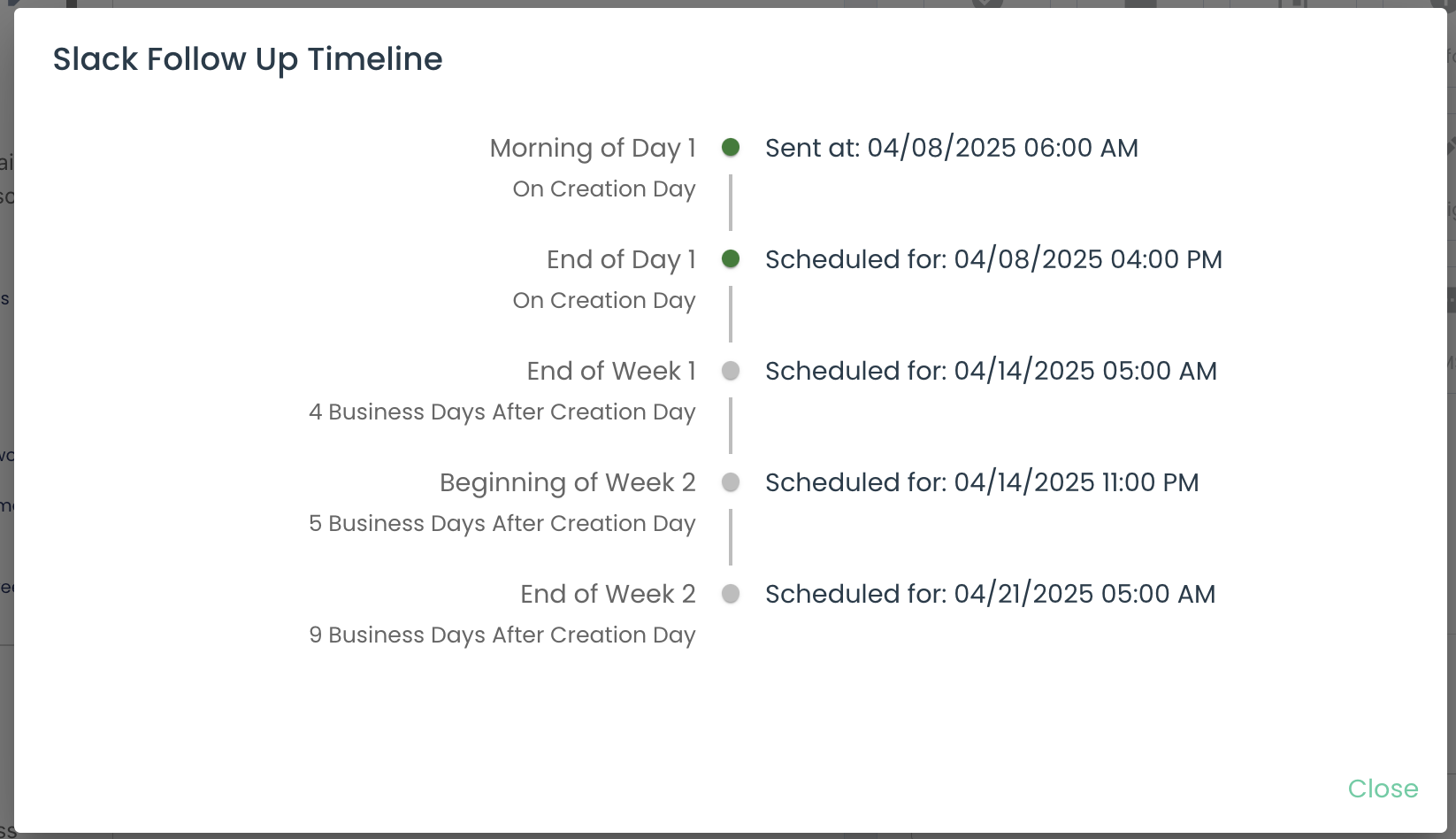Select the Slack Follow Up Timeline title

click(x=249, y=58)
